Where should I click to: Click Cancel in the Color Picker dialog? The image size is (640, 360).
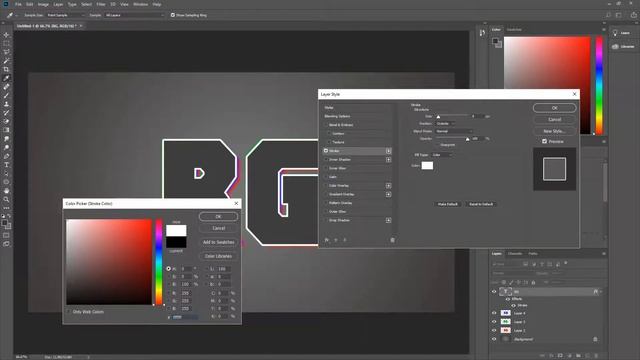(x=218, y=228)
